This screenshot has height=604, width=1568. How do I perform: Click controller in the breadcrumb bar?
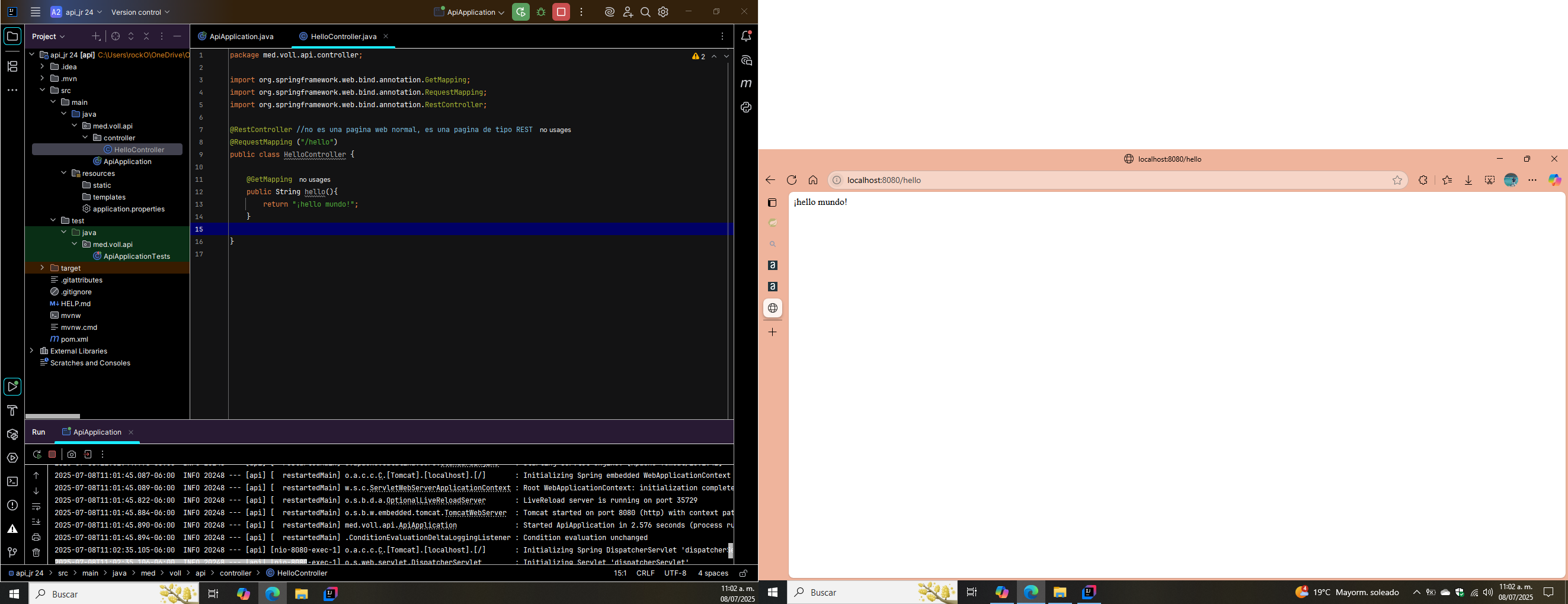[236, 573]
